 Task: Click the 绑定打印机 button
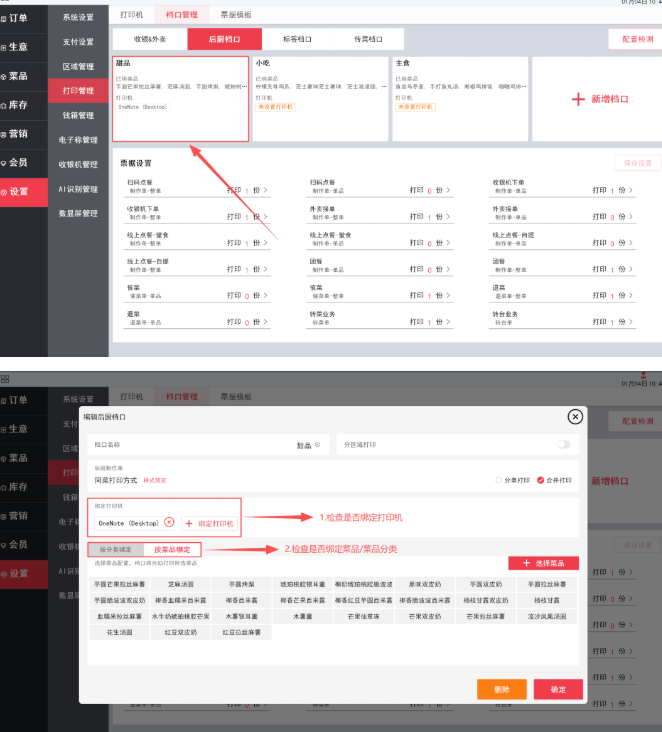point(210,523)
